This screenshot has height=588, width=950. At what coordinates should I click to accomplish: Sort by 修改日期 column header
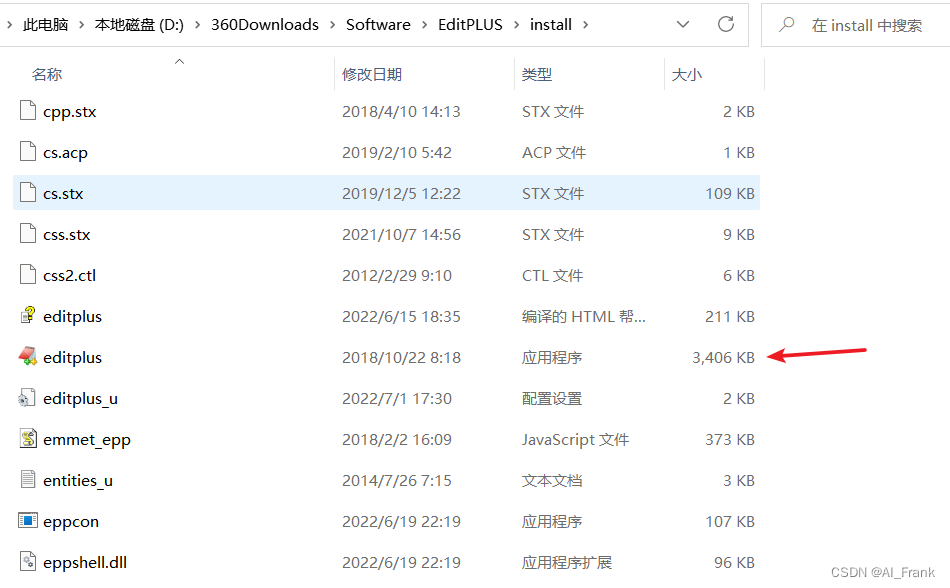coord(372,74)
